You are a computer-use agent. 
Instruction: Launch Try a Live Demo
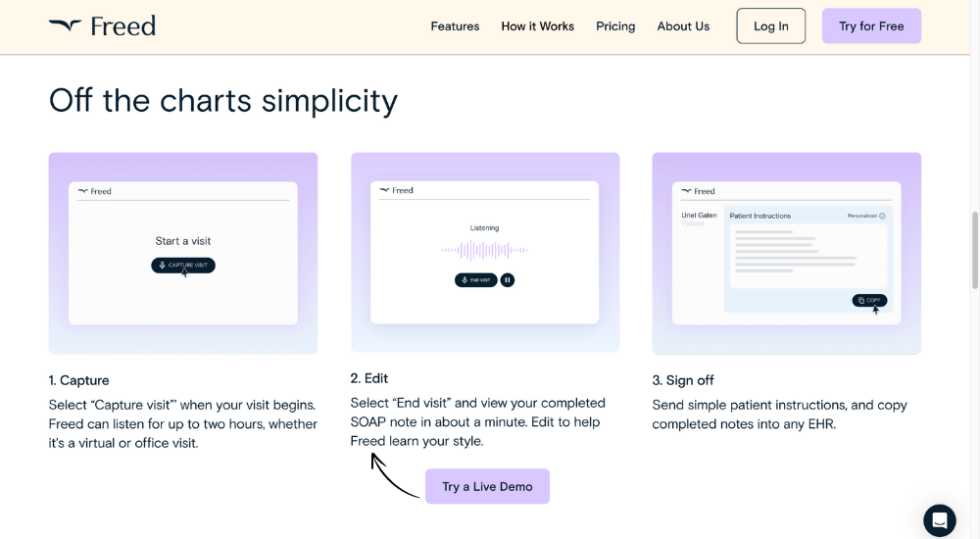(x=487, y=486)
